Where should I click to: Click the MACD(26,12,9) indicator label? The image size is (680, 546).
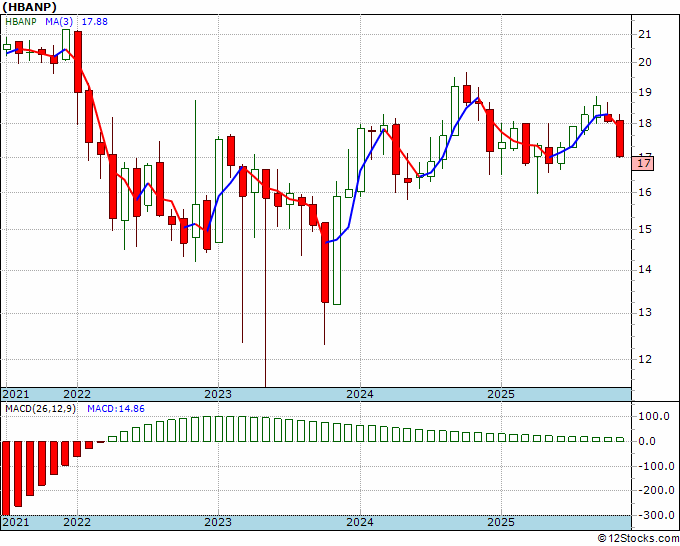coord(40,409)
